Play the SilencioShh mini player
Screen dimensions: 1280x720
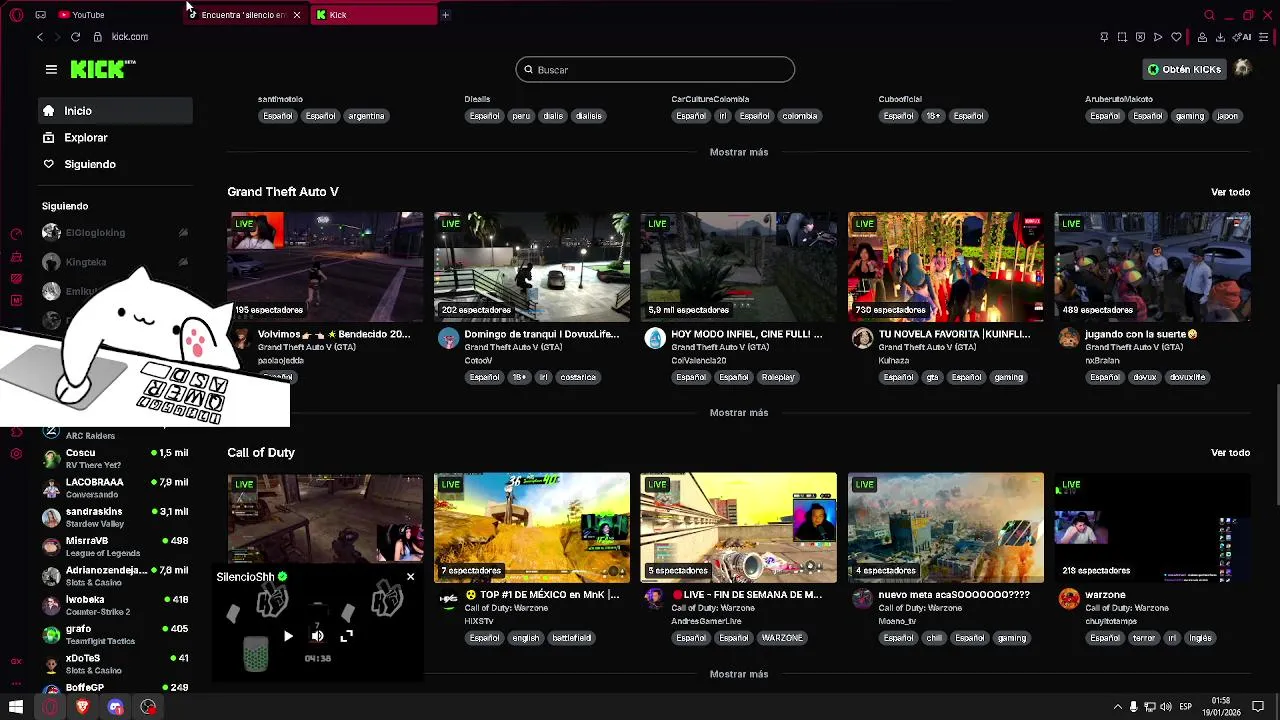coord(288,636)
